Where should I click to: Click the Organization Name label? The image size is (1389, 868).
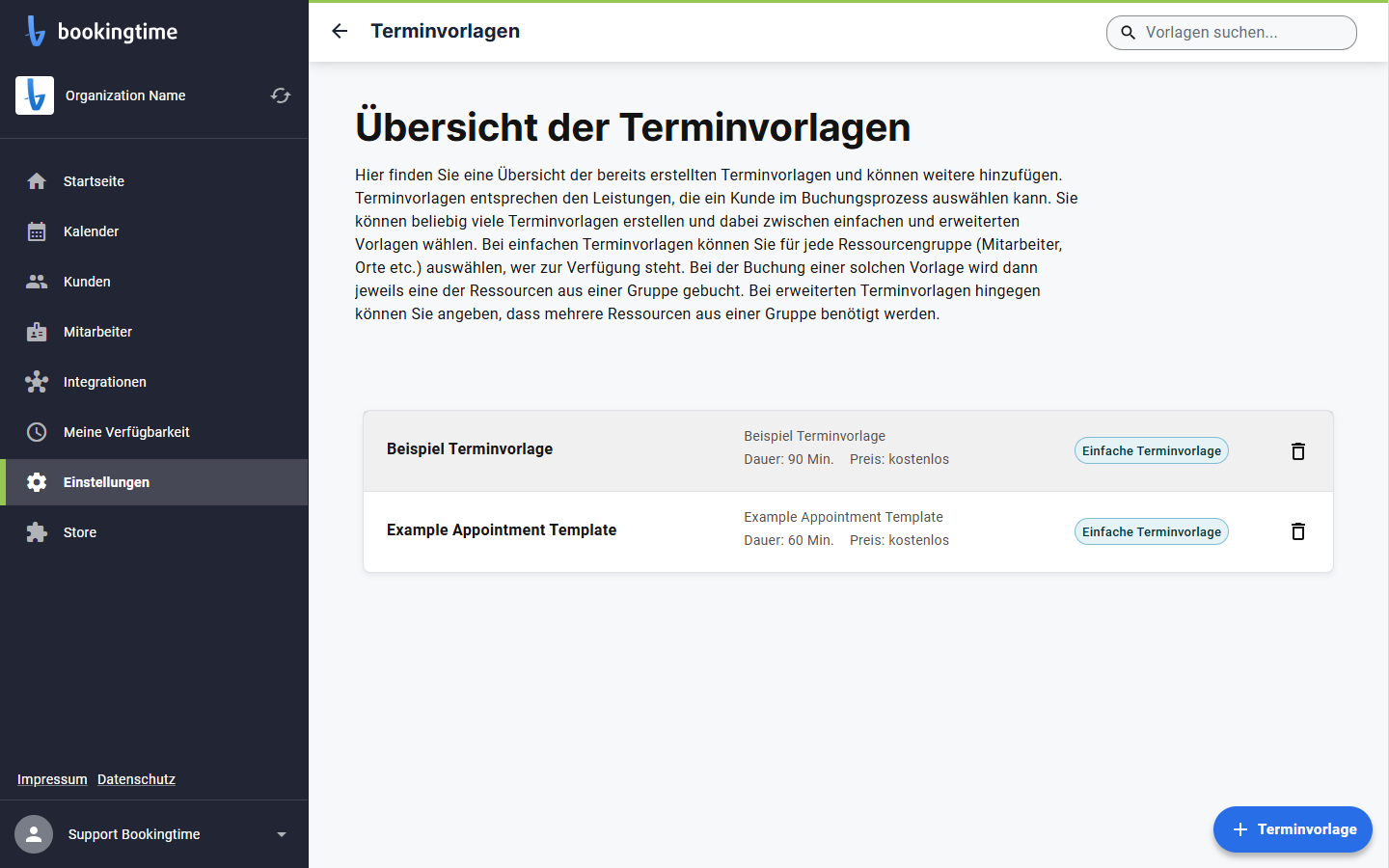click(x=125, y=95)
